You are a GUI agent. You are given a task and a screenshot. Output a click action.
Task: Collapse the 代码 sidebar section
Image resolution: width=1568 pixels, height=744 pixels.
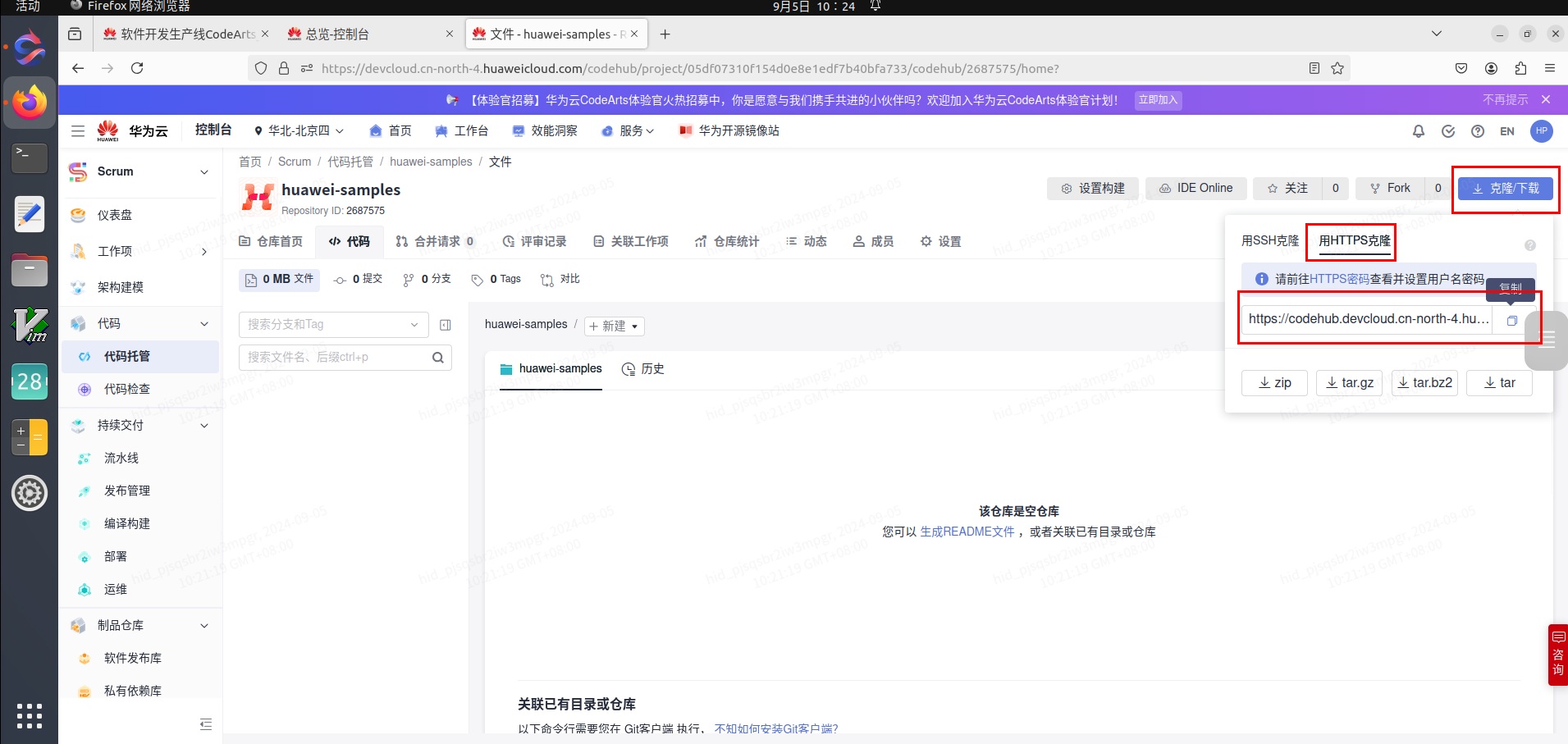pos(204,324)
